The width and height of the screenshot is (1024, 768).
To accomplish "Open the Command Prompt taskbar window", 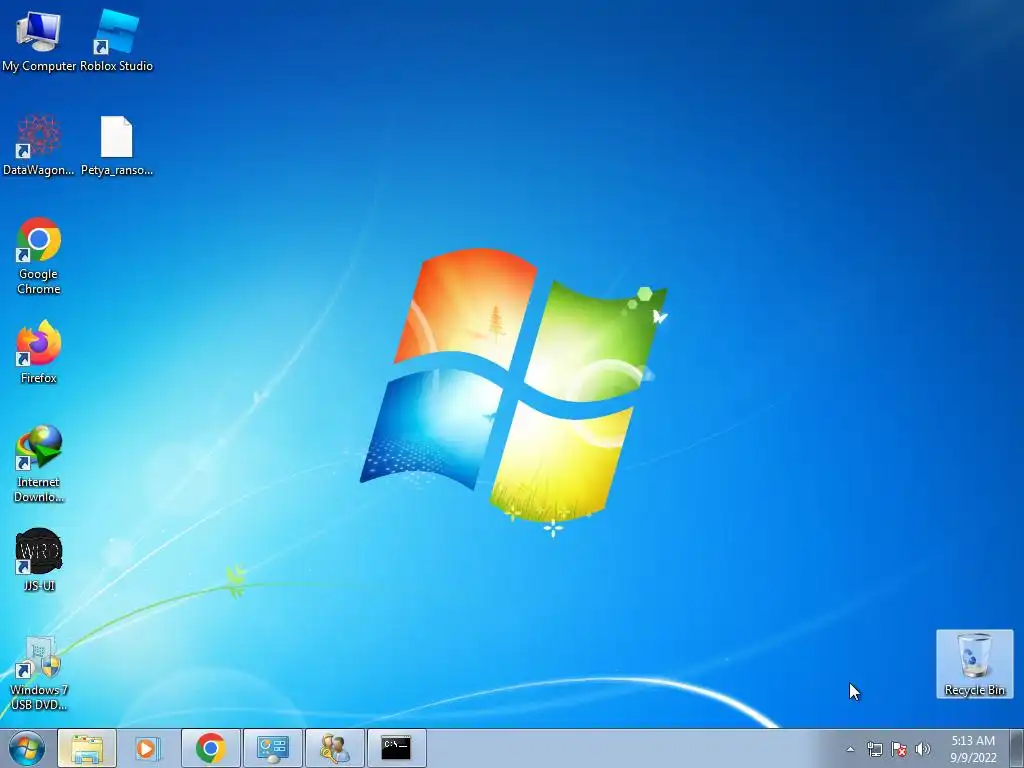I will tap(396, 748).
